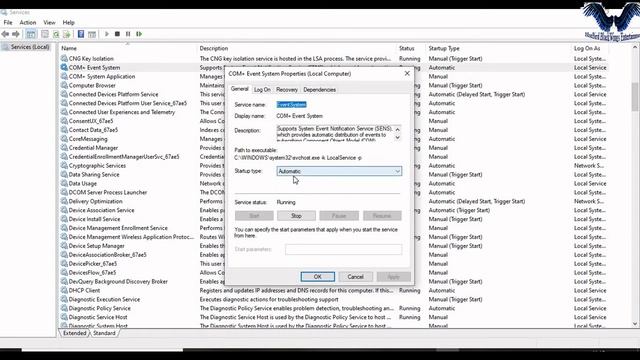
Task: Click the Stop button in the dialog
Action: tap(296, 216)
